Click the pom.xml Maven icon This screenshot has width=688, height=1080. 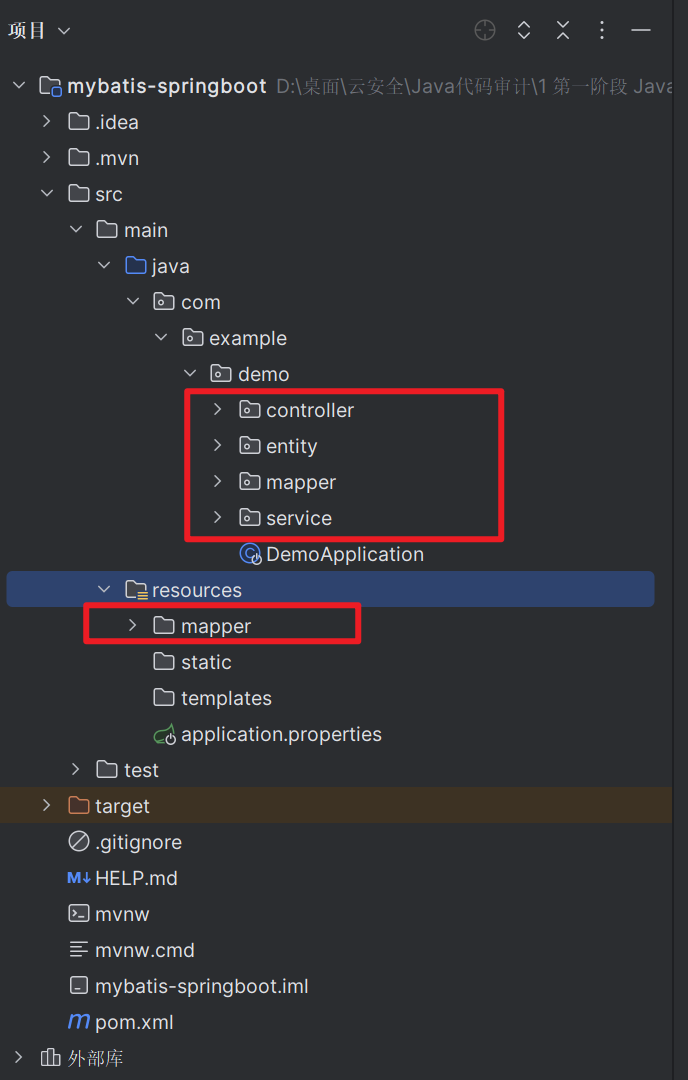[x=78, y=1022]
